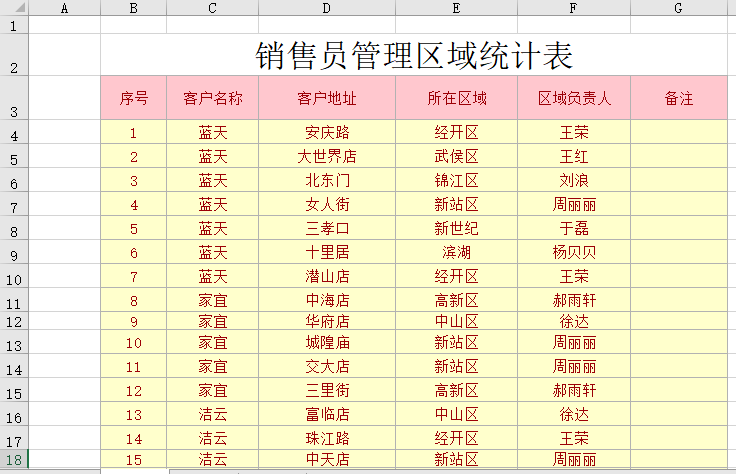Click the 城隍庙 address cell
Image resolution: width=736 pixels, height=474 pixels.
(x=327, y=343)
